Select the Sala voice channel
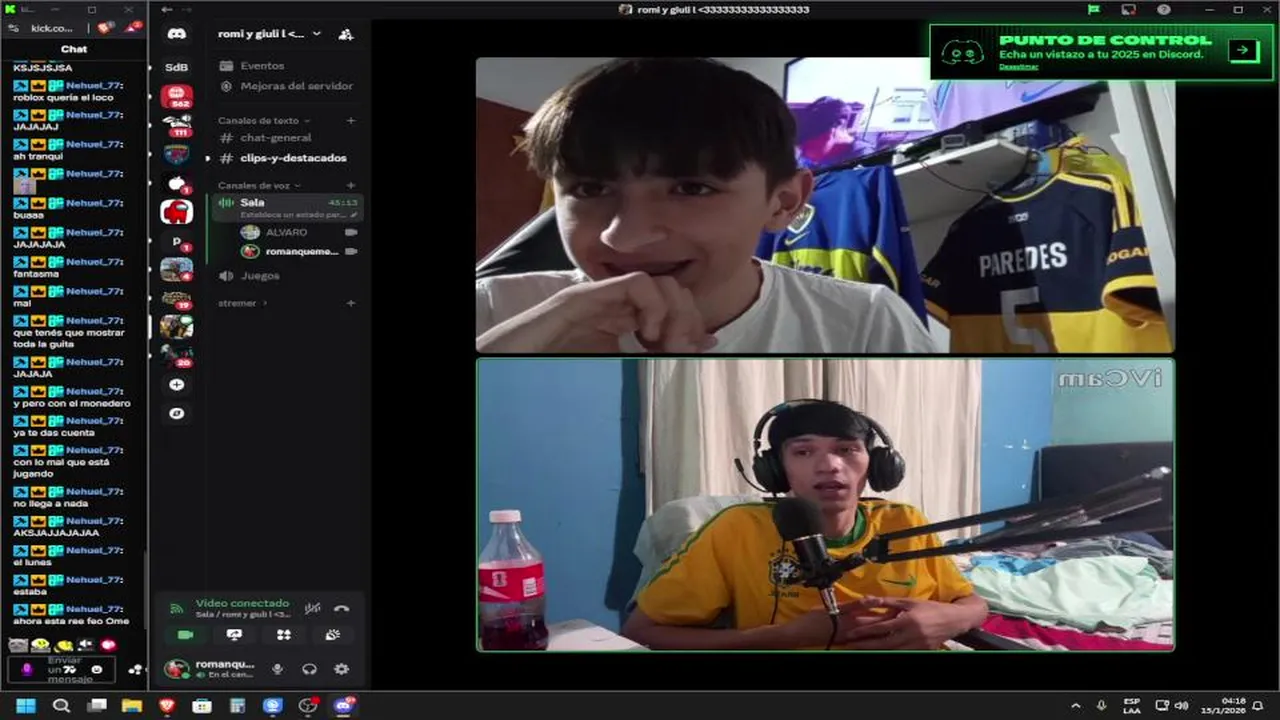This screenshot has height=720, width=1280. point(286,207)
